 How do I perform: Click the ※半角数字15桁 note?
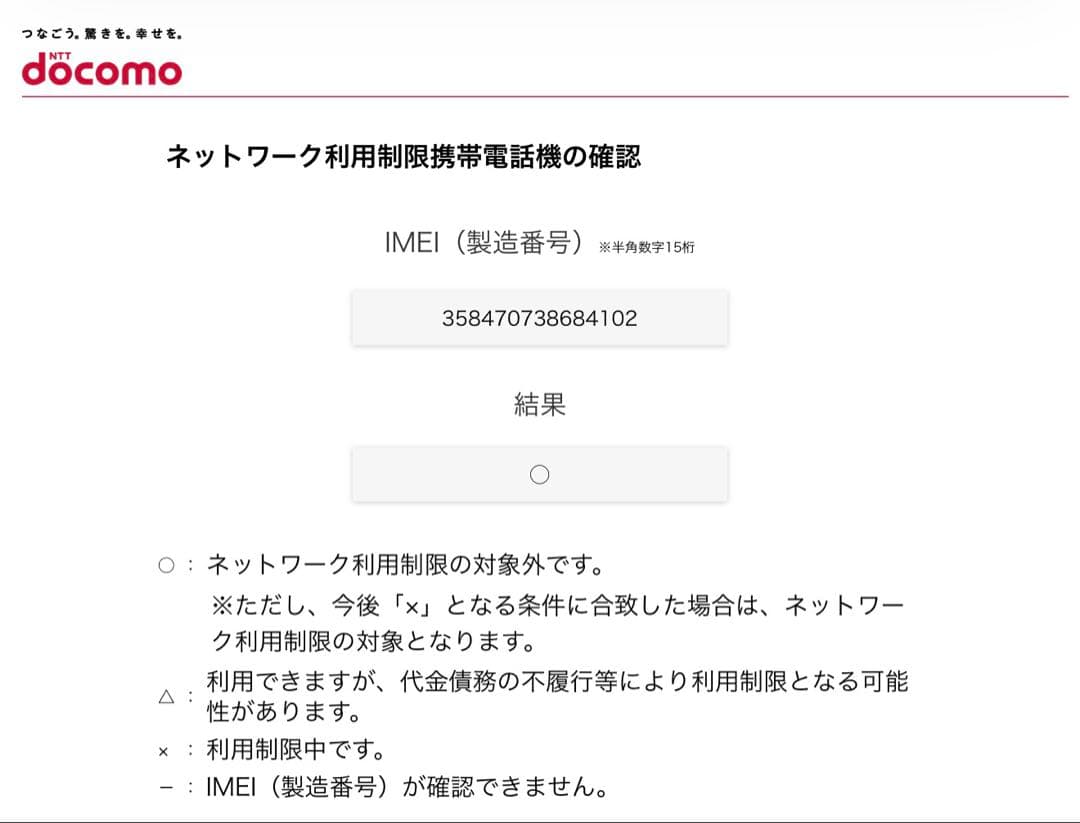646,248
